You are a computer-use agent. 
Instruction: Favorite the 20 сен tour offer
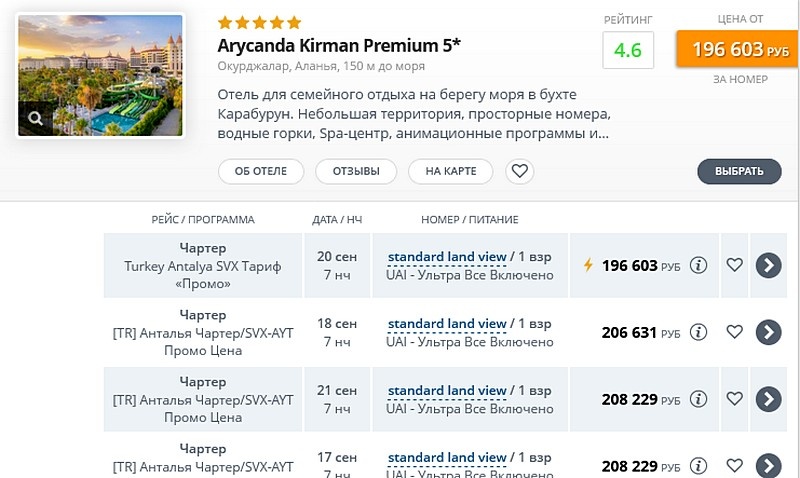point(735,265)
